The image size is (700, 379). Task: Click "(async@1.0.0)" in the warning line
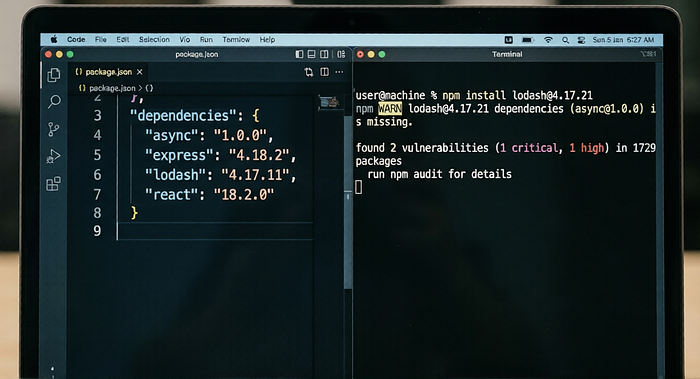click(607, 108)
